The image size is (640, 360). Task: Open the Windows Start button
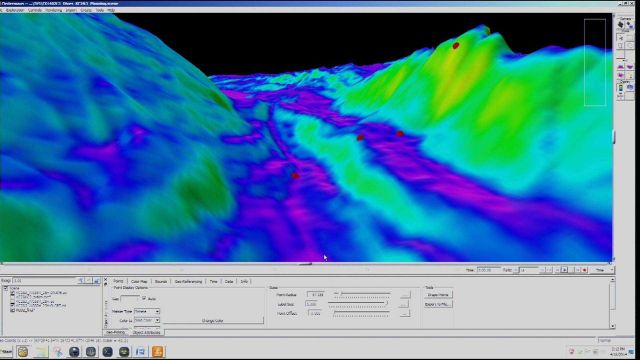click(x=7, y=351)
